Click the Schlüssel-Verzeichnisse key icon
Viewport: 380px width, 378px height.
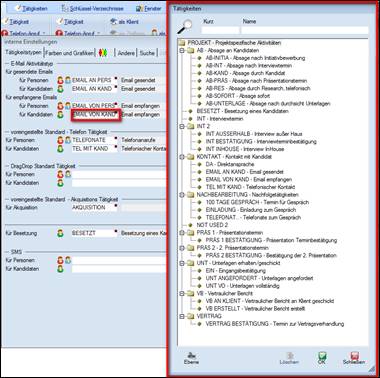point(65,8)
